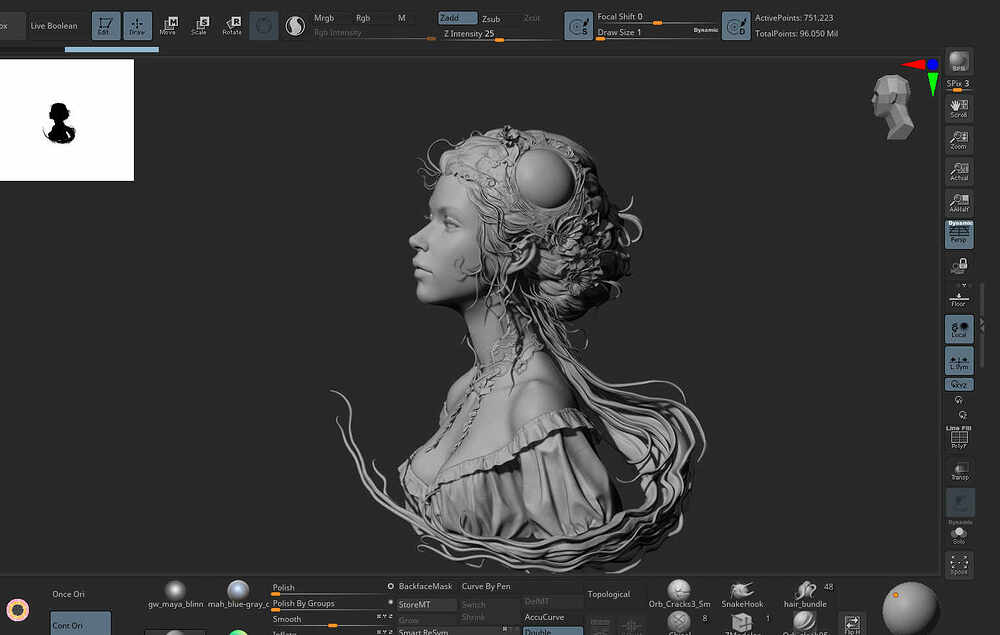Image resolution: width=1000 pixels, height=635 pixels.
Task: Toggle the Floor grid
Action: tap(959, 298)
